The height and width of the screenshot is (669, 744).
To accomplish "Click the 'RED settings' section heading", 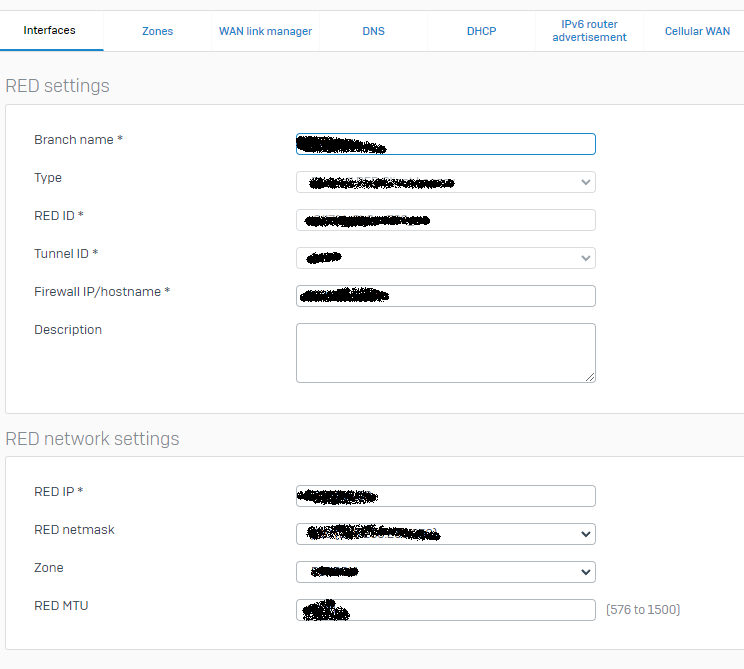I will click(x=57, y=86).
